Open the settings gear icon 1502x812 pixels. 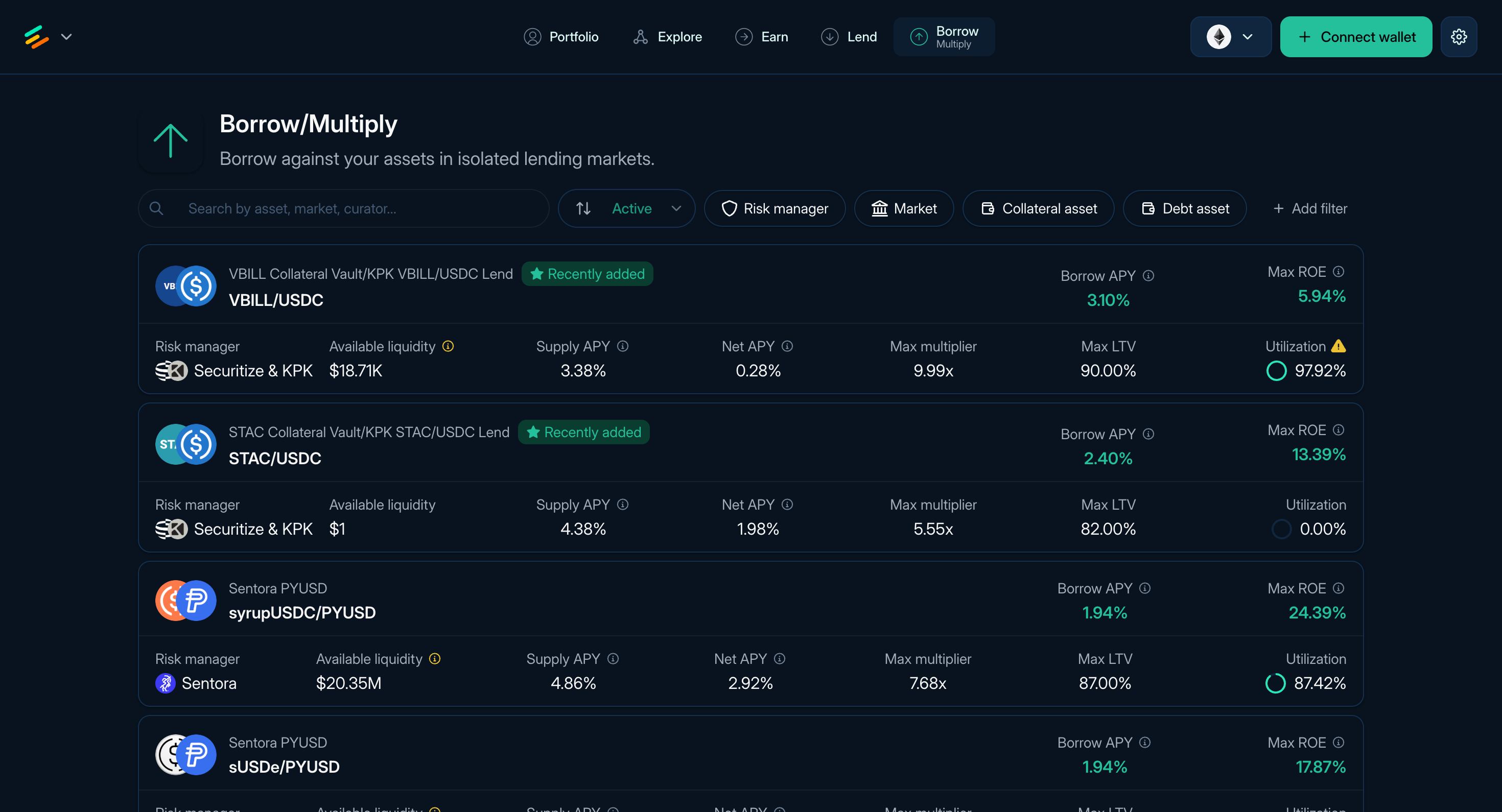pos(1458,37)
